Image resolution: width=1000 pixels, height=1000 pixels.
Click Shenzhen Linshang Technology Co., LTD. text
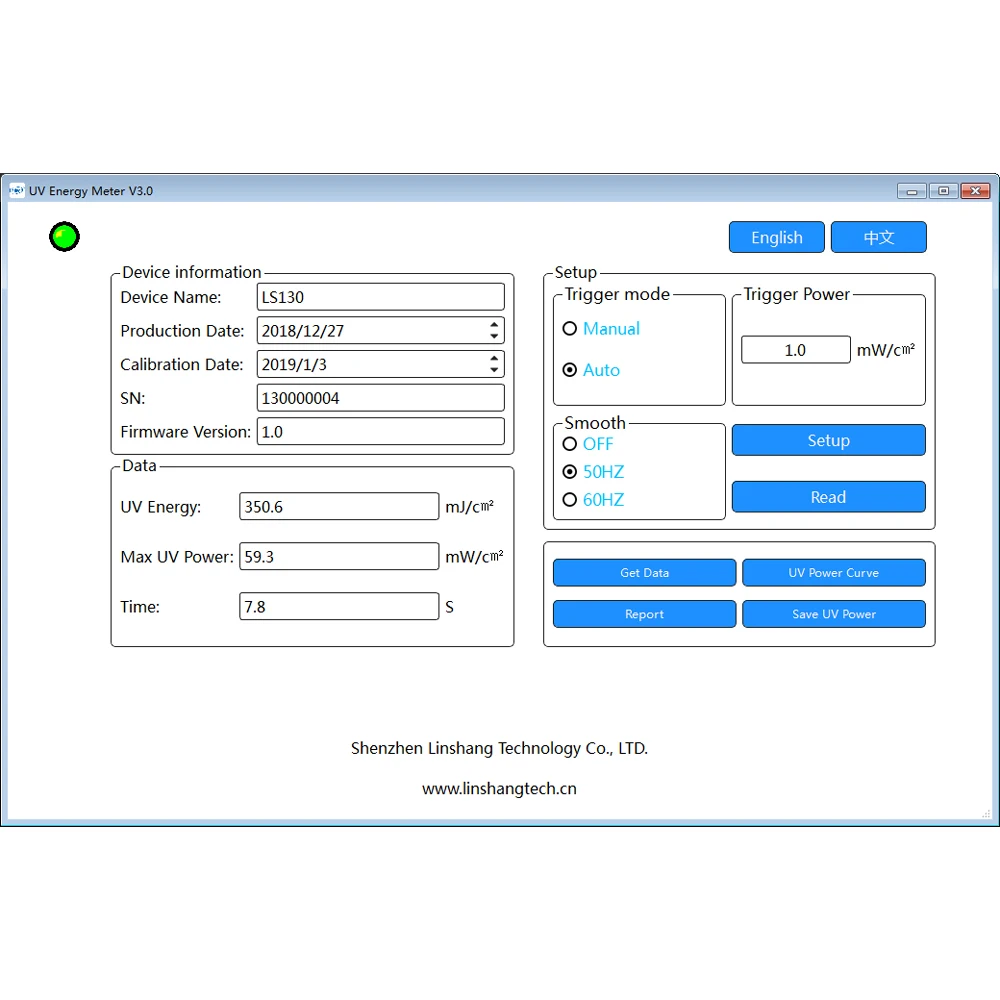coord(499,748)
